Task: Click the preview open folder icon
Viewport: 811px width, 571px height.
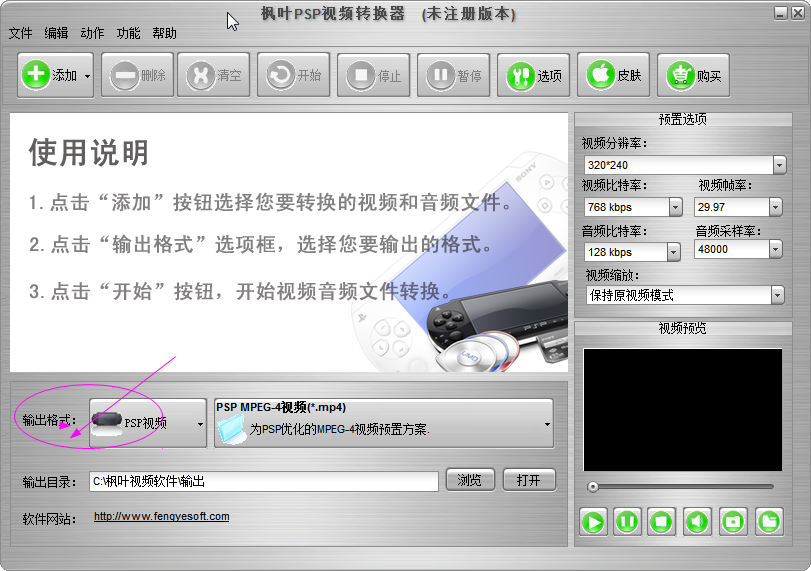Action: [x=769, y=522]
